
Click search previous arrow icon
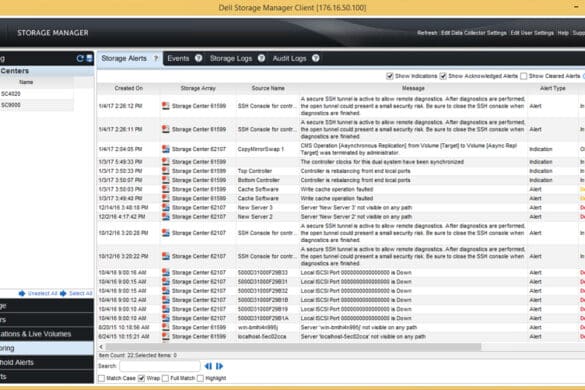point(208,366)
